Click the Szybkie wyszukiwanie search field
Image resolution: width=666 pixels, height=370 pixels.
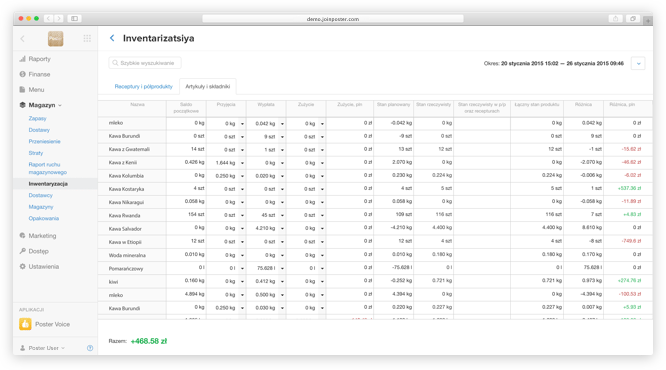145,63
